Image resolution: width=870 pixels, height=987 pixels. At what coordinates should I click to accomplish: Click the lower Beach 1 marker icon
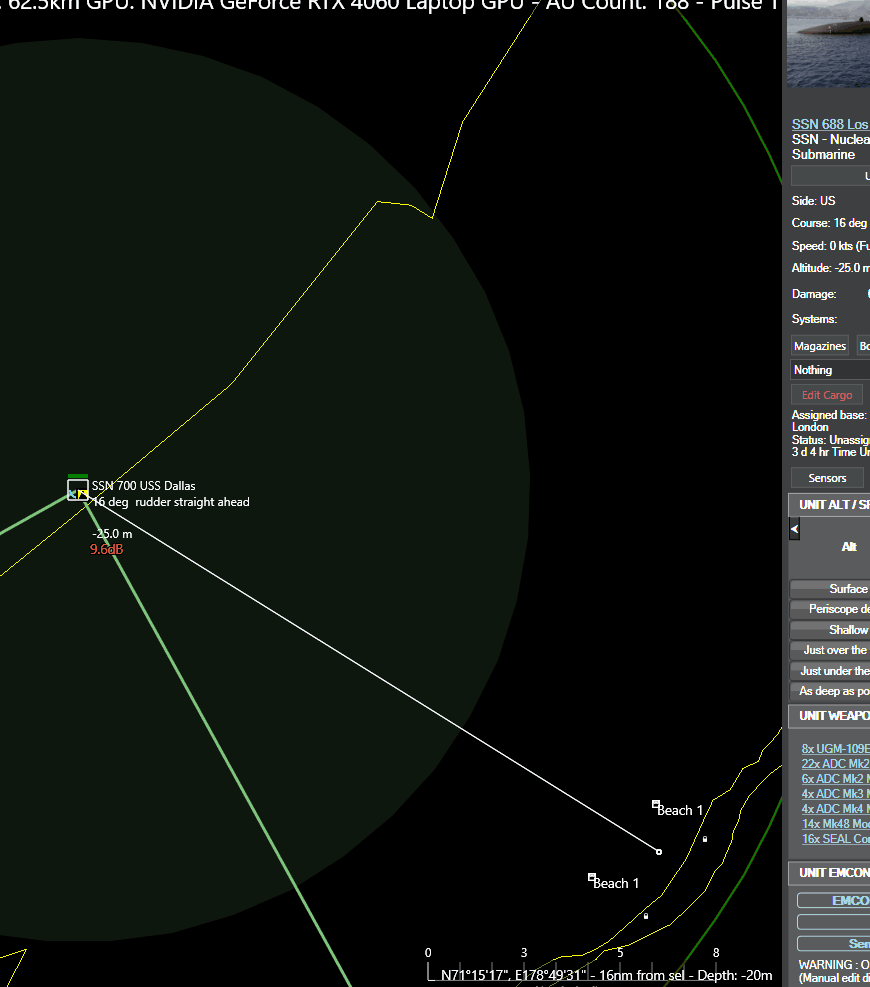(592, 877)
